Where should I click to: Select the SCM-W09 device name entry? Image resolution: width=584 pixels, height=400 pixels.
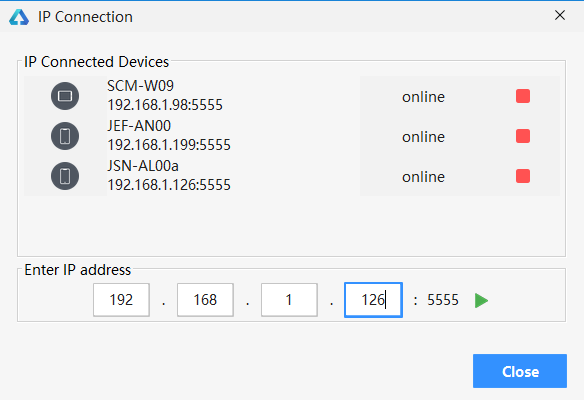pyautogui.click(x=140, y=86)
